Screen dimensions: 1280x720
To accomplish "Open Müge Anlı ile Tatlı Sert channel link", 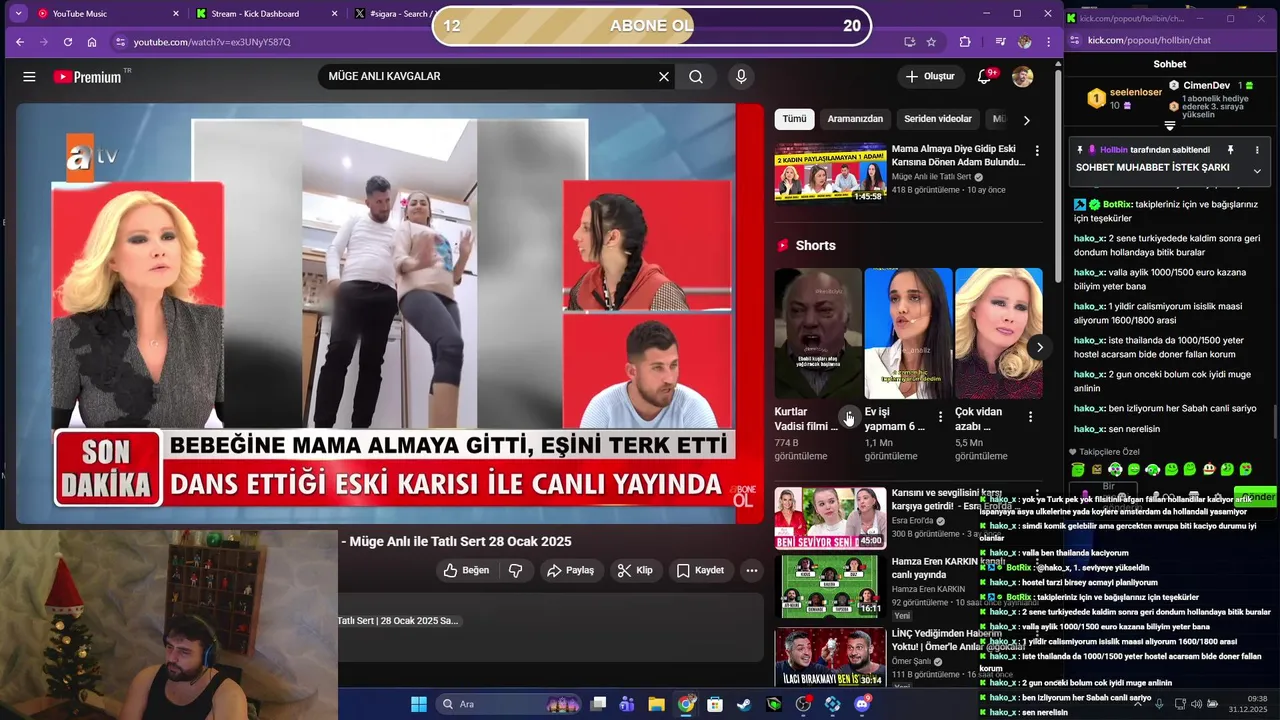I will (x=931, y=177).
